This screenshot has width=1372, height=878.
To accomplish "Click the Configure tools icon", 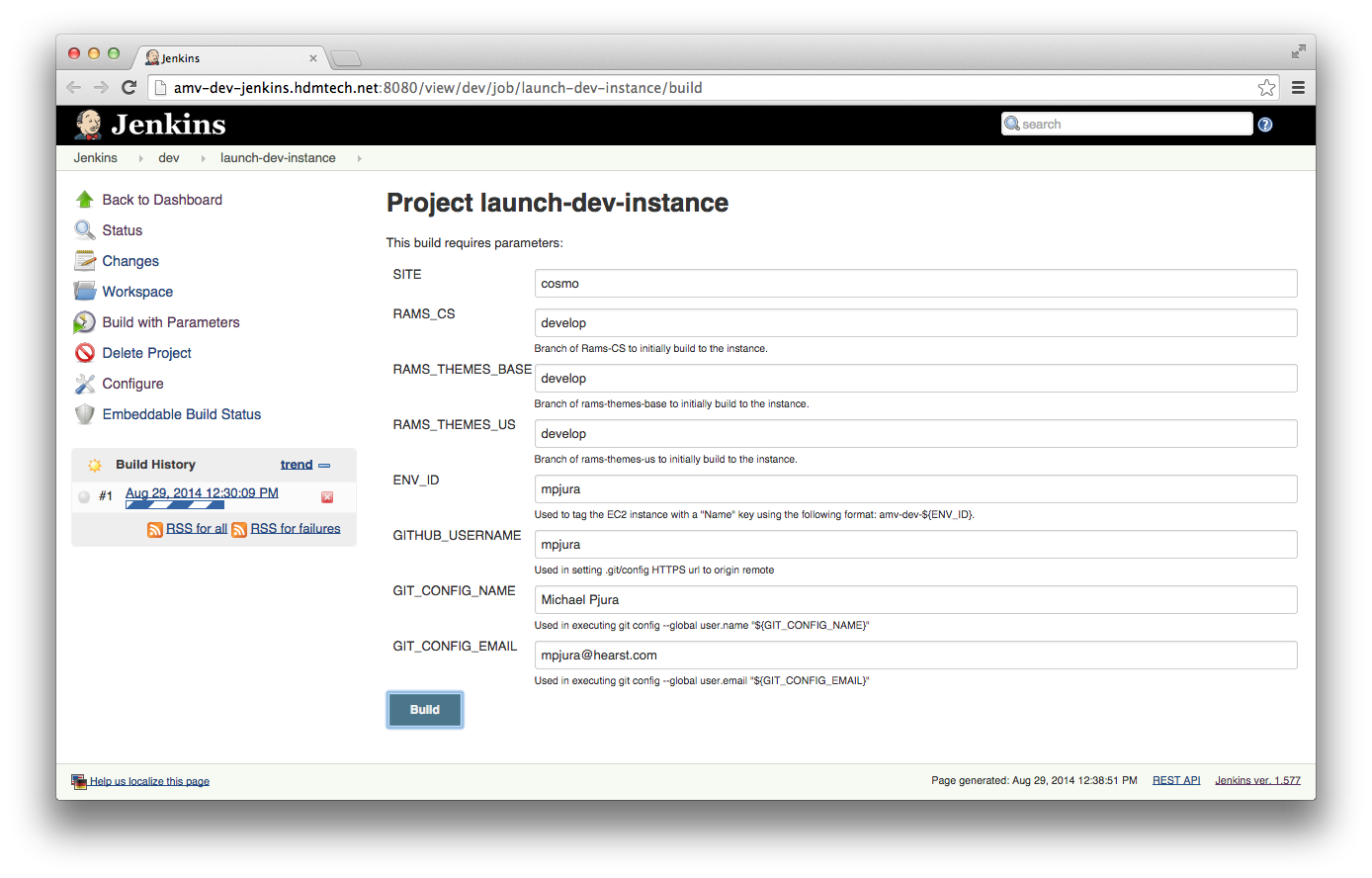I will click(x=85, y=384).
